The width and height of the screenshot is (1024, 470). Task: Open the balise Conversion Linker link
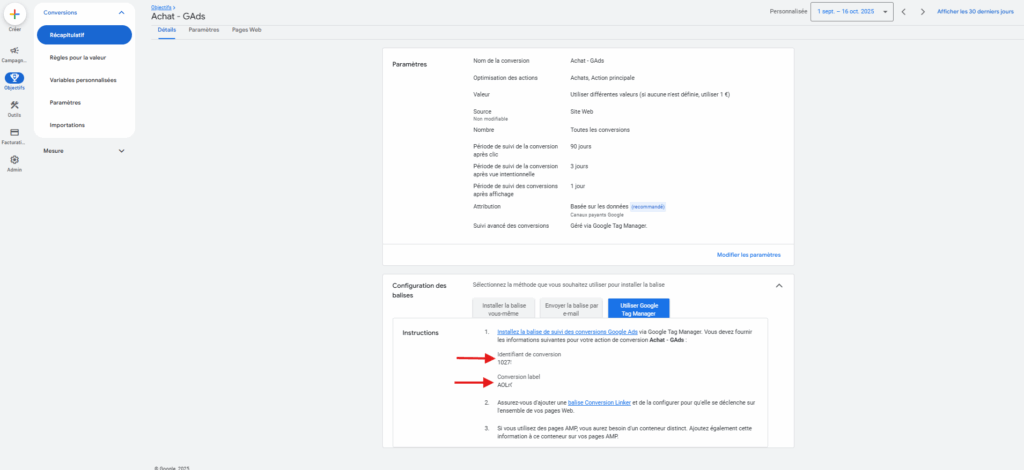click(x=600, y=403)
